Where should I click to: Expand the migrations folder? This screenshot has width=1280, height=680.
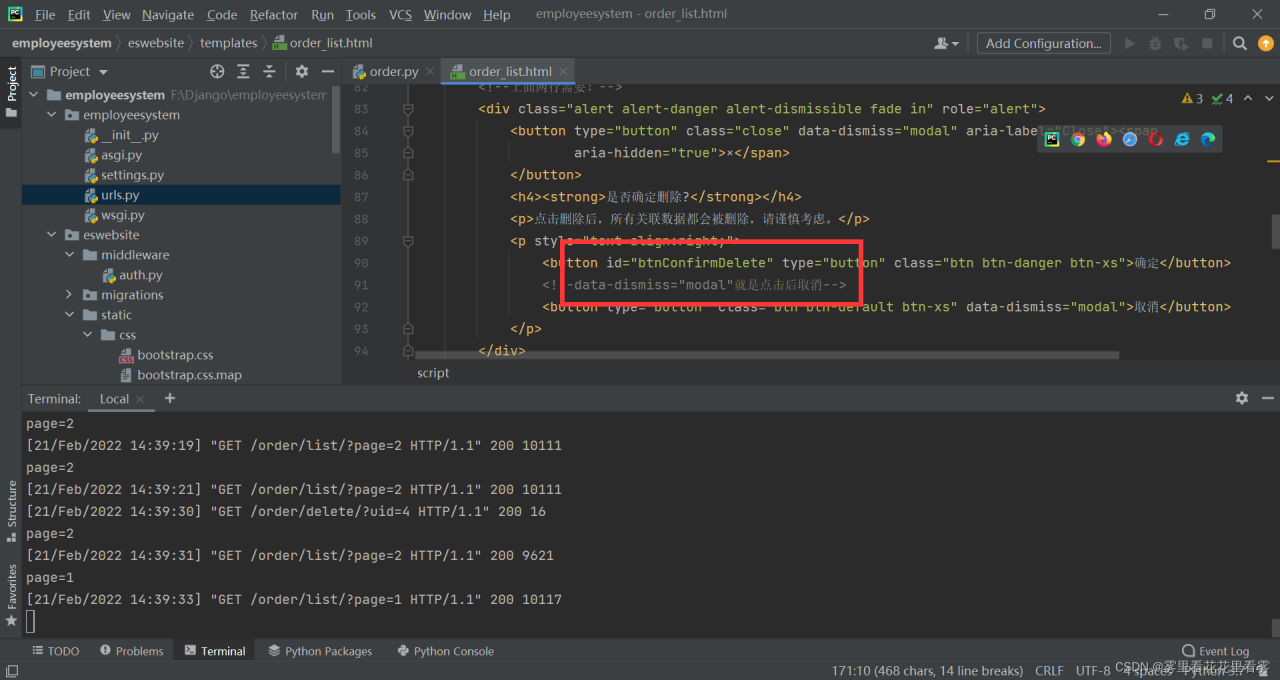tap(69, 295)
